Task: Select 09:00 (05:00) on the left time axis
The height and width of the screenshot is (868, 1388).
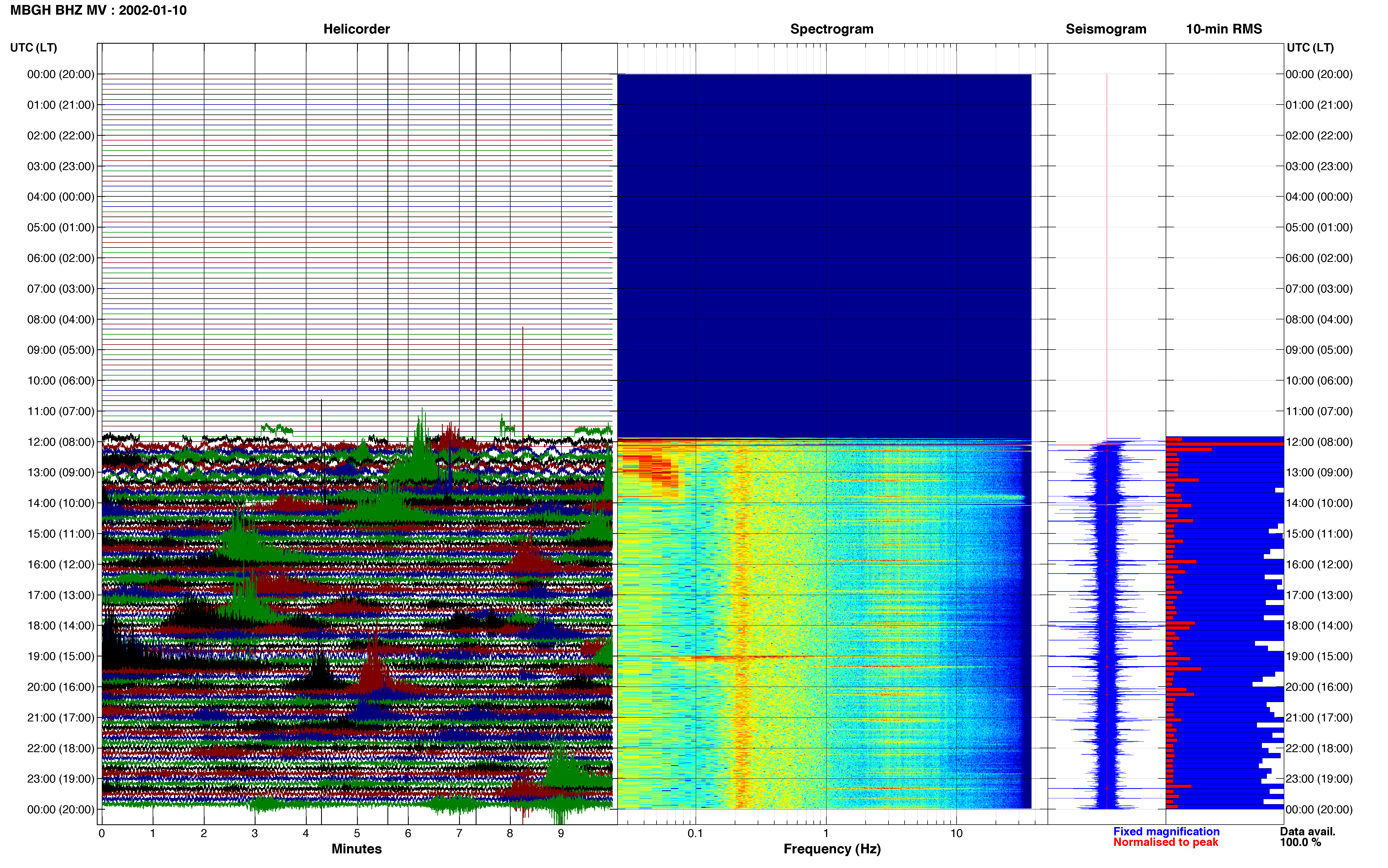Action: click(x=61, y=350)
